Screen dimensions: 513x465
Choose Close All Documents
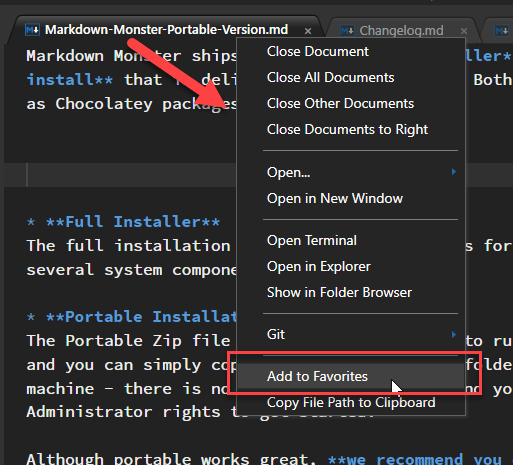pyautogui.click(x=330, y=78)
